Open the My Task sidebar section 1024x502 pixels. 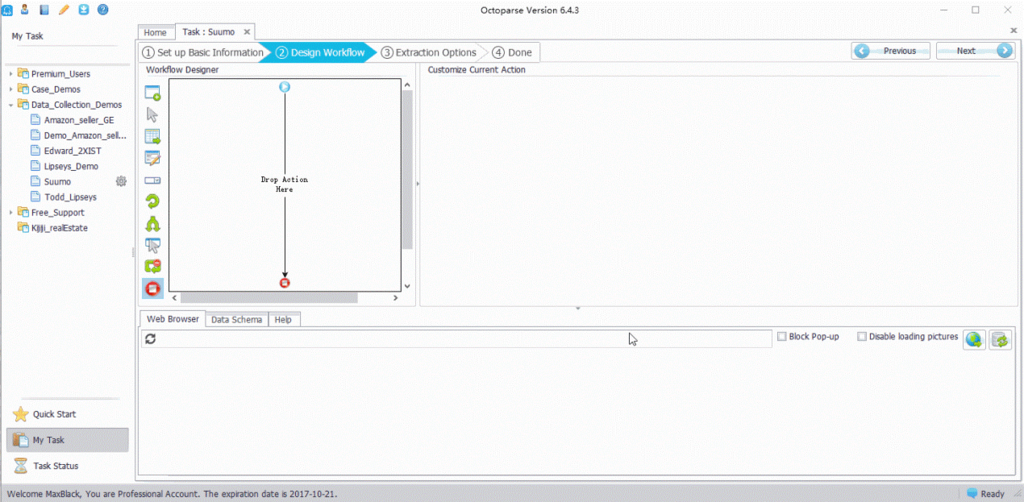67,440
